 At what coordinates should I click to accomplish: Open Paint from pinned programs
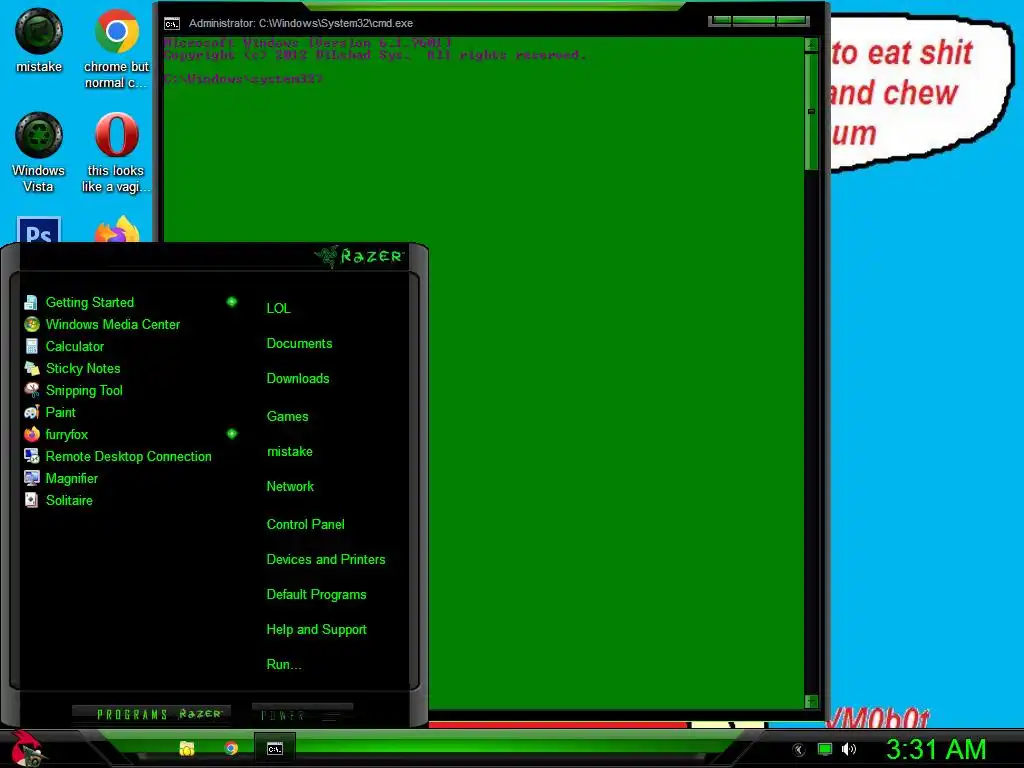coord(131,412)
